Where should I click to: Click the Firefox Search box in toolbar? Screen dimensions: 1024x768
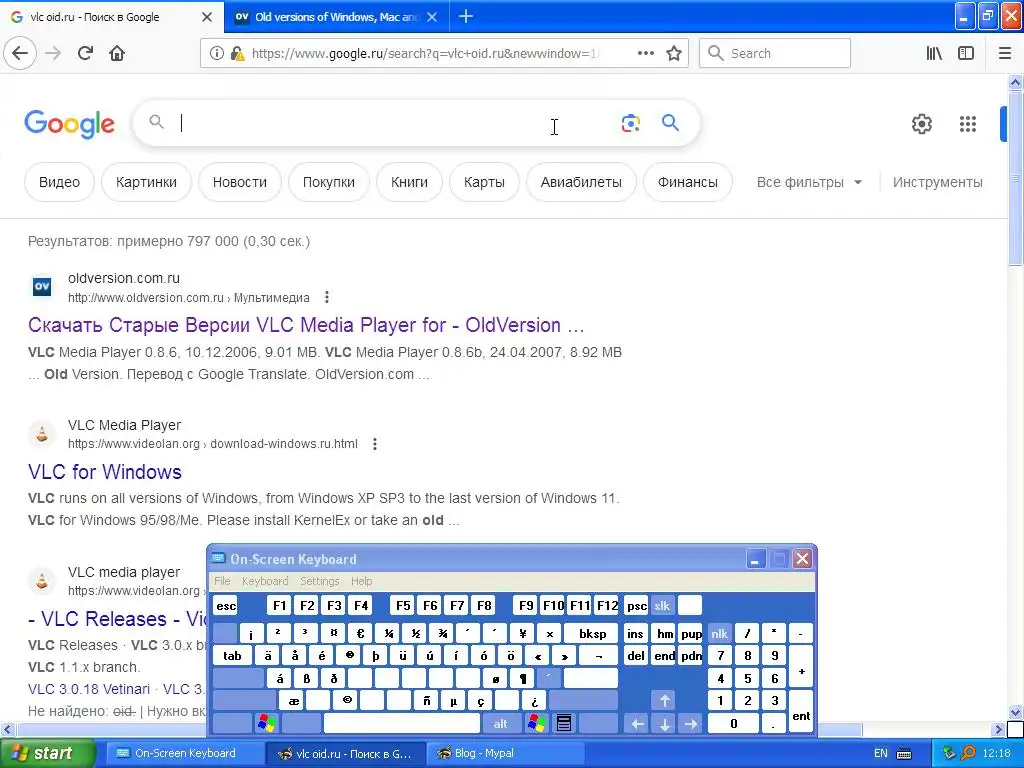pos(775,54)
